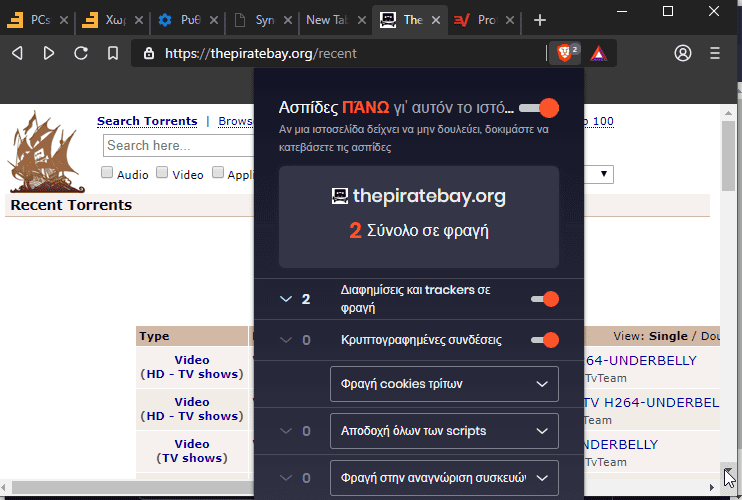Open the site security padlock

[149, 53]
